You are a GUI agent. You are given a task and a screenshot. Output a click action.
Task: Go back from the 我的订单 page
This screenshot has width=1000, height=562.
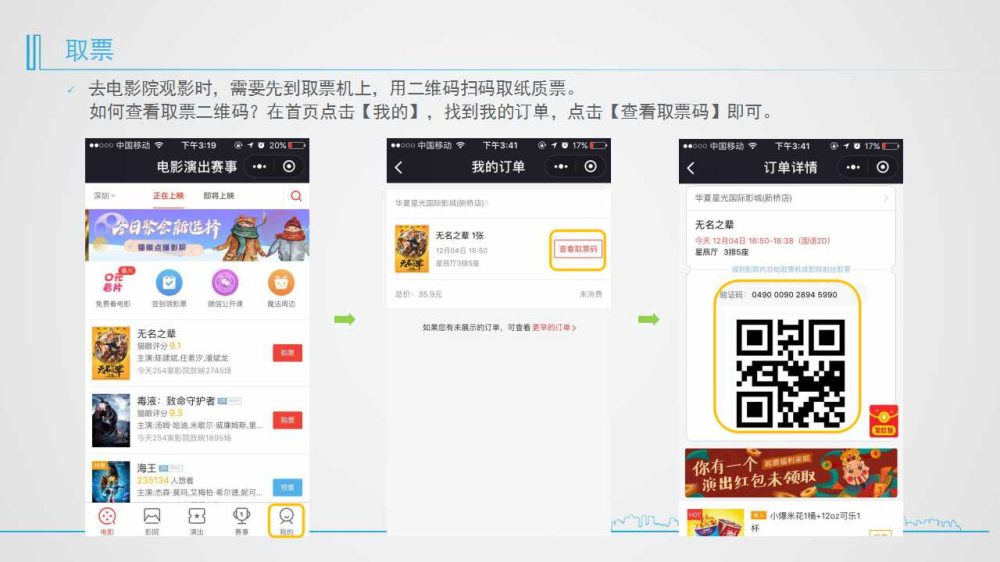point(398,167)
